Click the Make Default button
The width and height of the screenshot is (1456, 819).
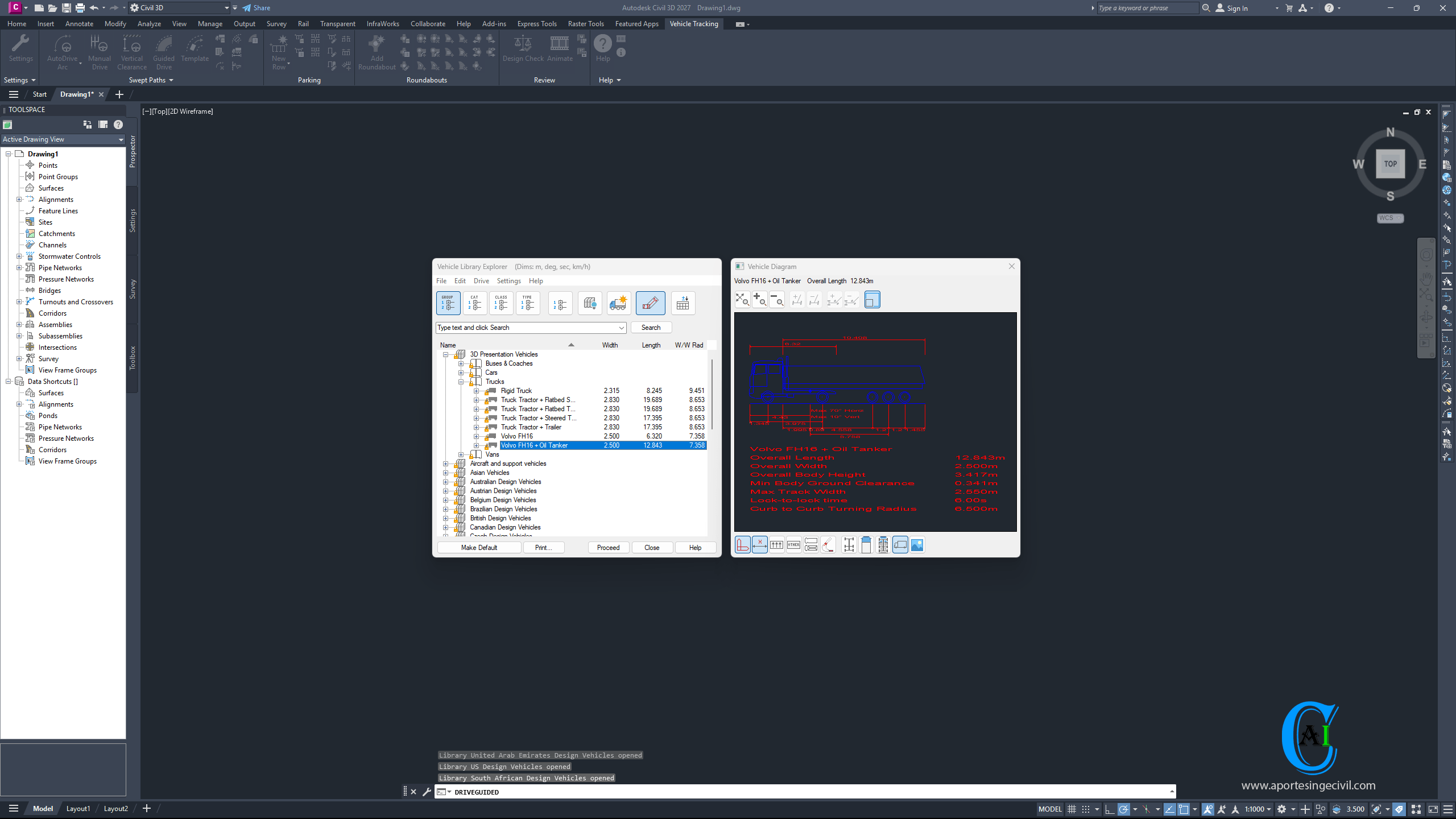(x=479, y=548)
